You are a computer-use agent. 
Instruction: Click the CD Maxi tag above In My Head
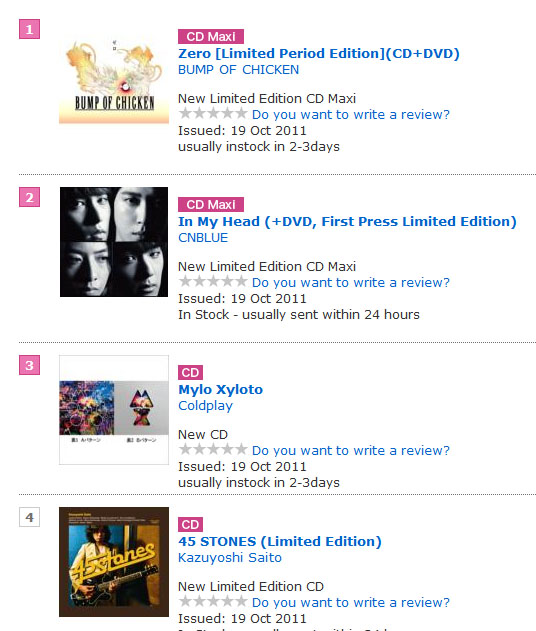211,204
